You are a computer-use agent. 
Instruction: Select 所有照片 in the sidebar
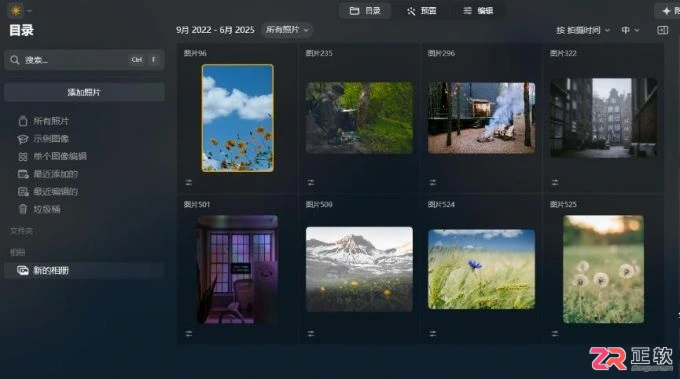(x=51, y=121)
